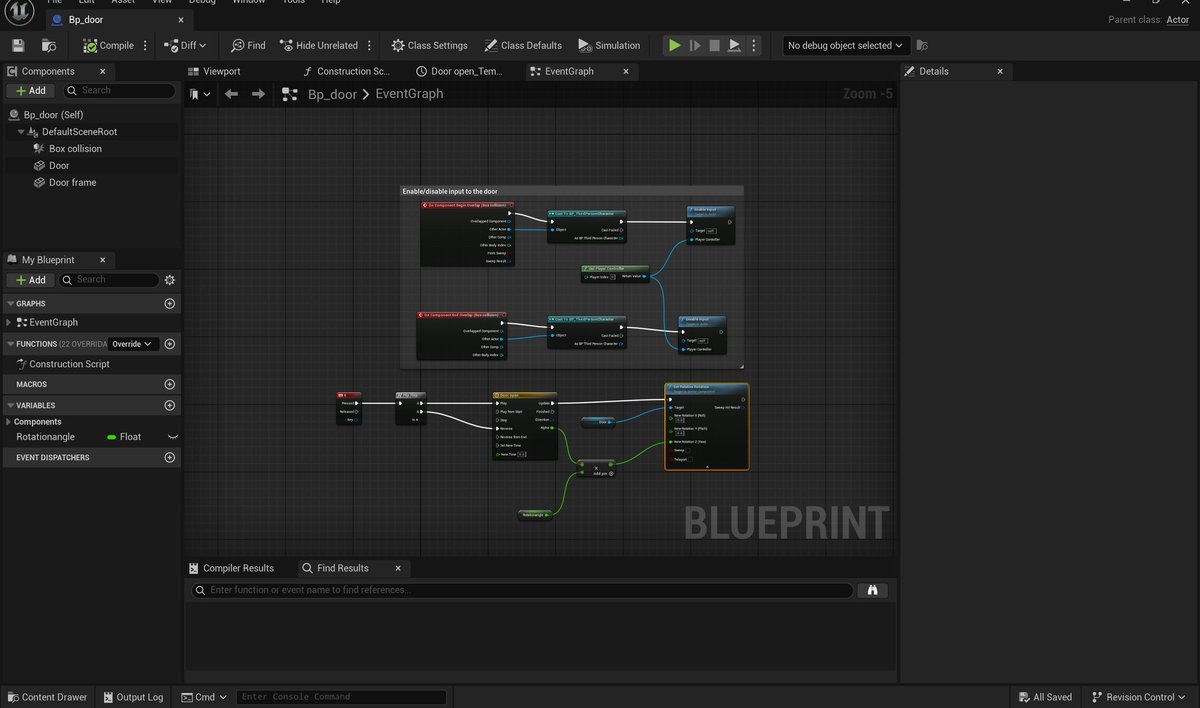Start Simulation mode

[x=609, y=44]
